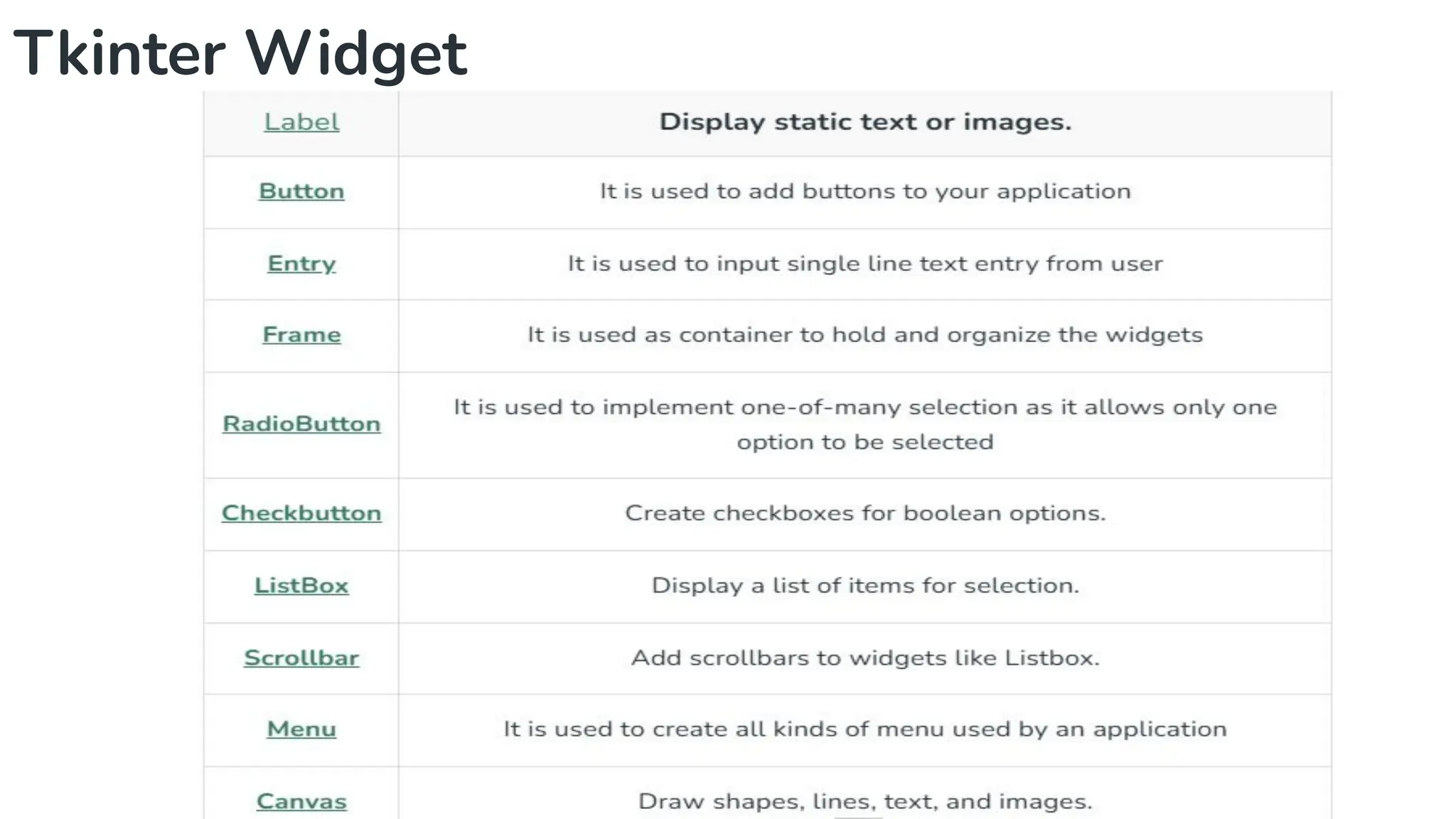Follow the Entry widget link
Image resolution: width=1456 pixels, height=819 pixels.
301,264
